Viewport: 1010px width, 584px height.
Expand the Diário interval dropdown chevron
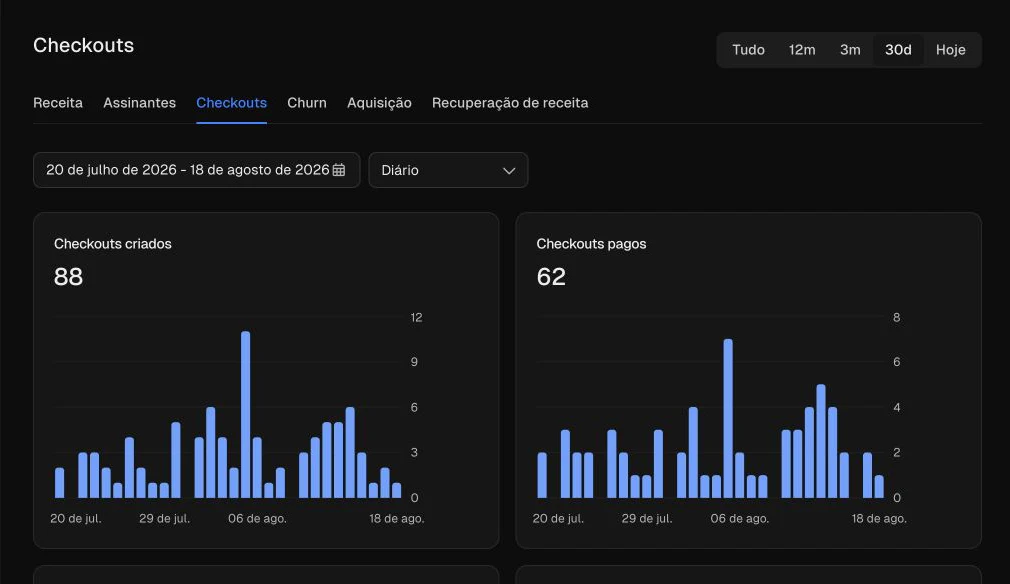click(x=509, y=171)
